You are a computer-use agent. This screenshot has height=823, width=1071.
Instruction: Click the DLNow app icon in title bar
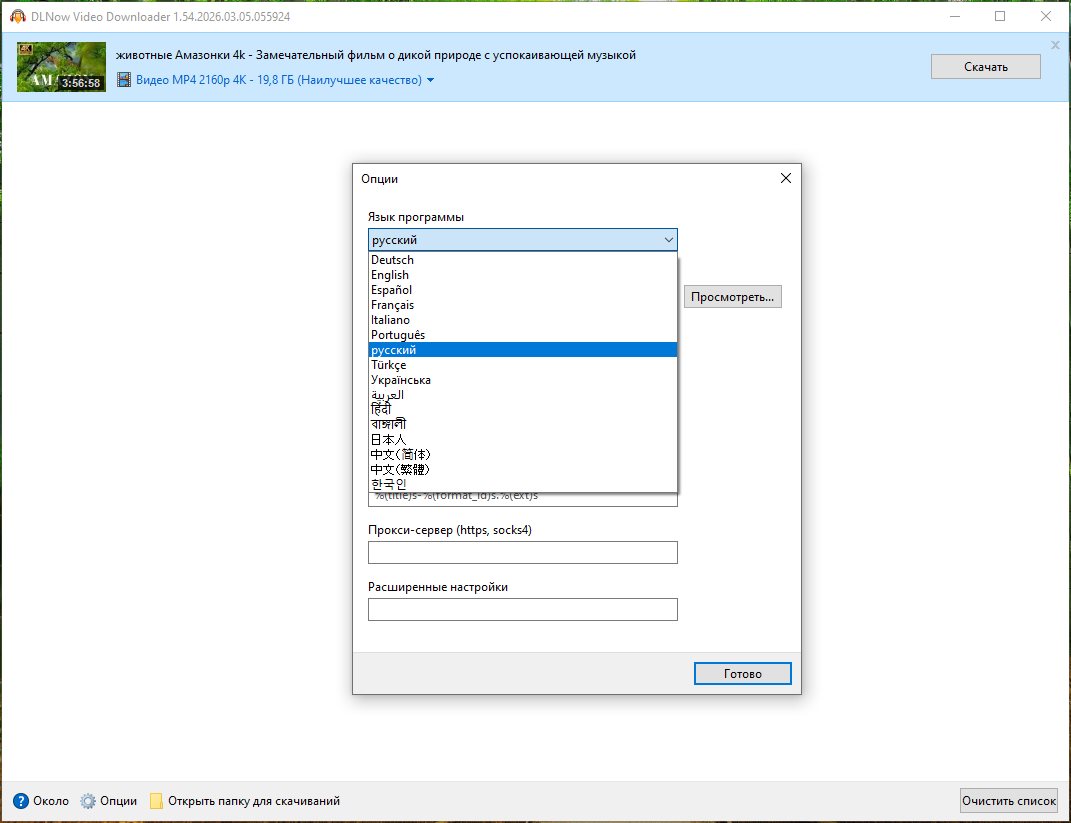pos(16,16)
